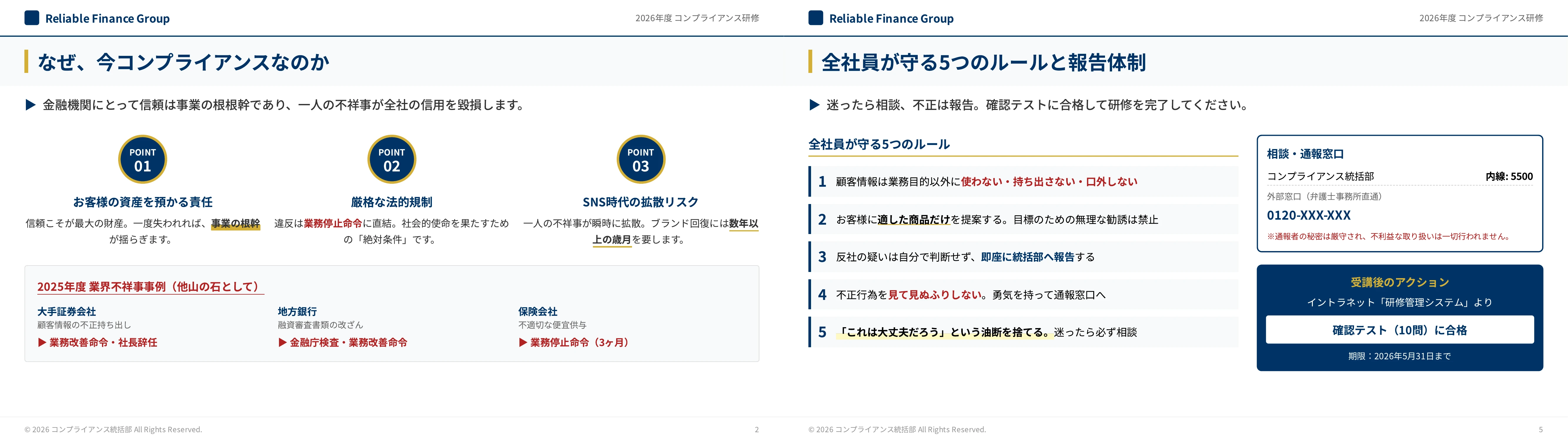Click the heading お客様の資産を預かる責任

143,202
